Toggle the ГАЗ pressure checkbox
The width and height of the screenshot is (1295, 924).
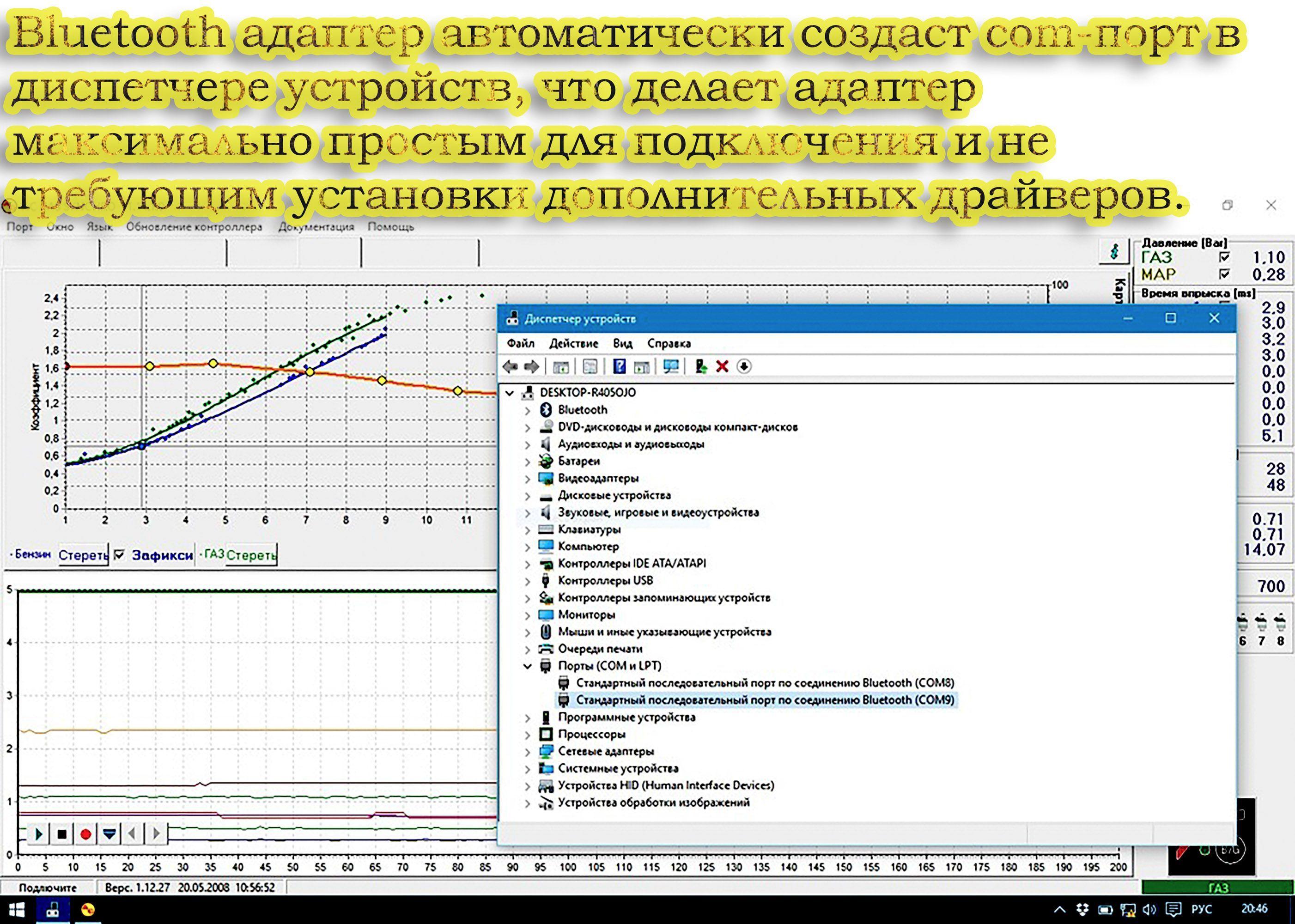pos(1224,257)
